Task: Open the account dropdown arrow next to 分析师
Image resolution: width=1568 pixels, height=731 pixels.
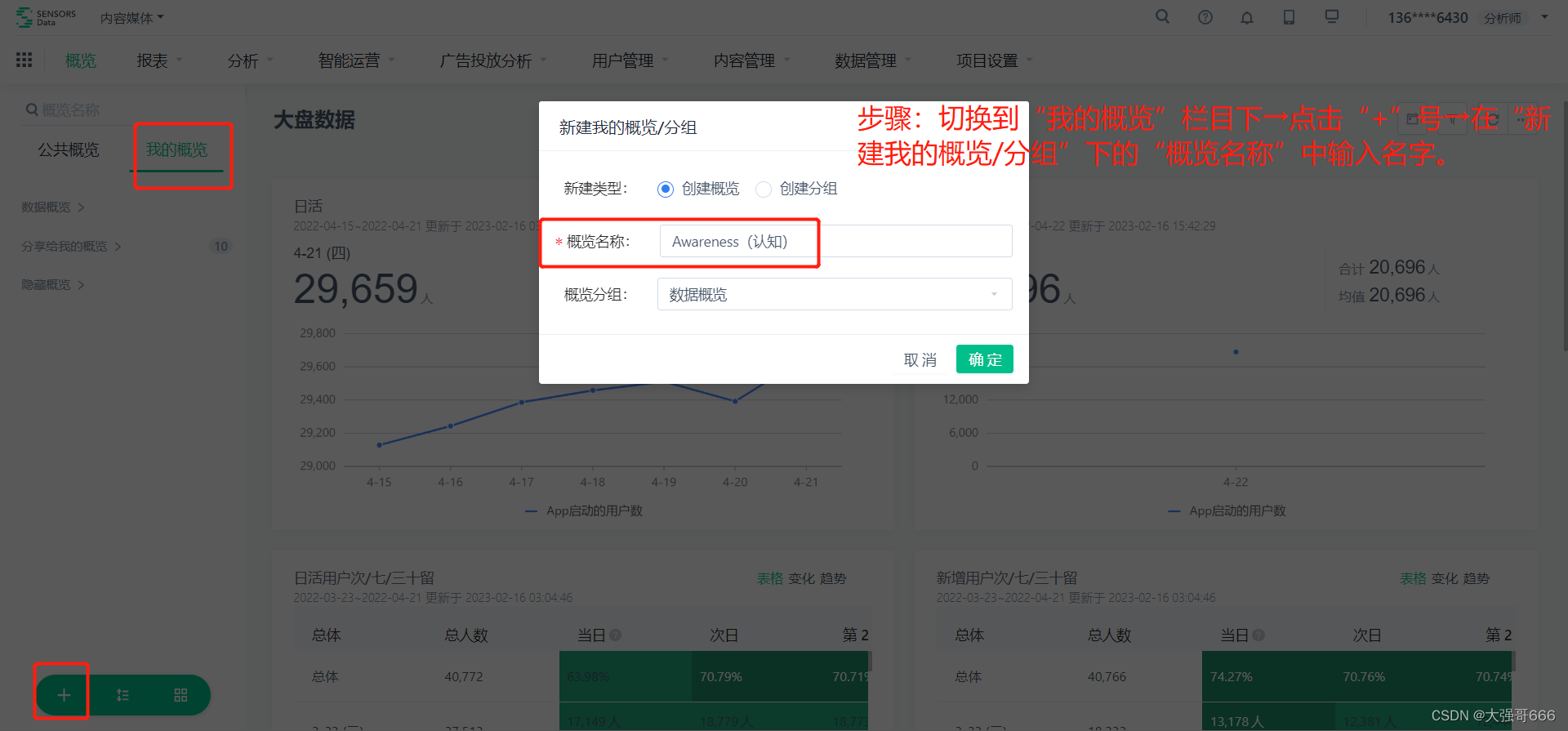Action: (x=1544, y=17)
